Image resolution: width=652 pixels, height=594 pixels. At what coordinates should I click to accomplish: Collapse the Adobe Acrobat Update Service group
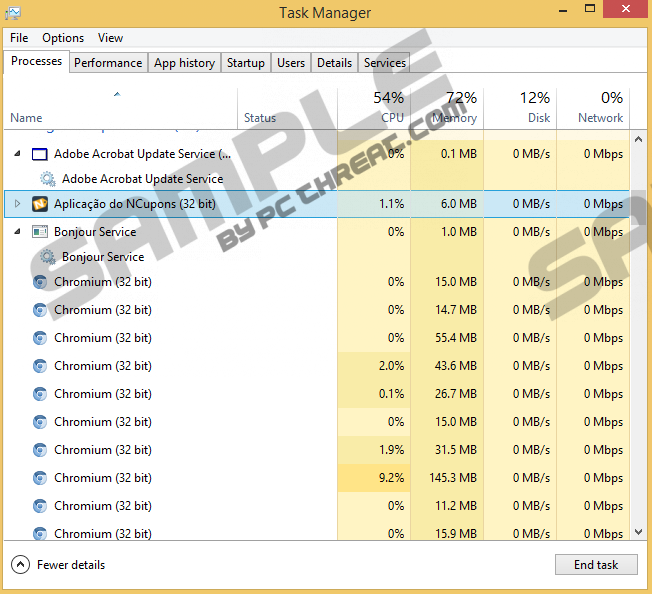point(17,154)
